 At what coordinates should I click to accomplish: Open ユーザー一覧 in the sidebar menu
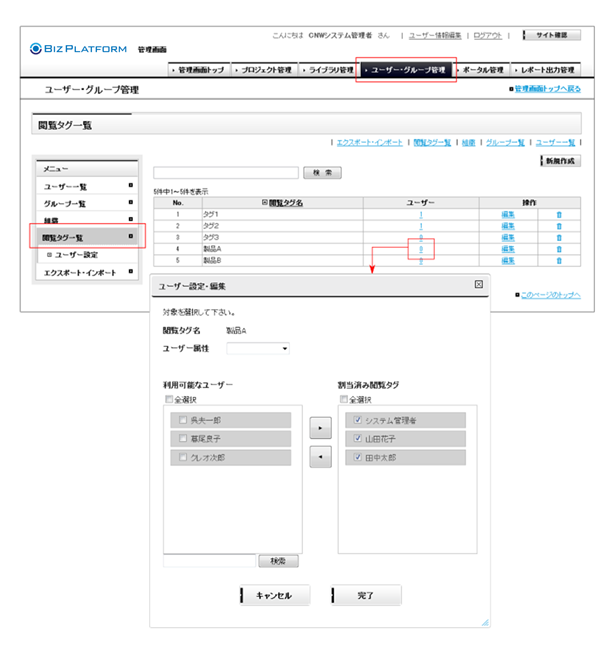pyautogui.click(x=87, y=187)
